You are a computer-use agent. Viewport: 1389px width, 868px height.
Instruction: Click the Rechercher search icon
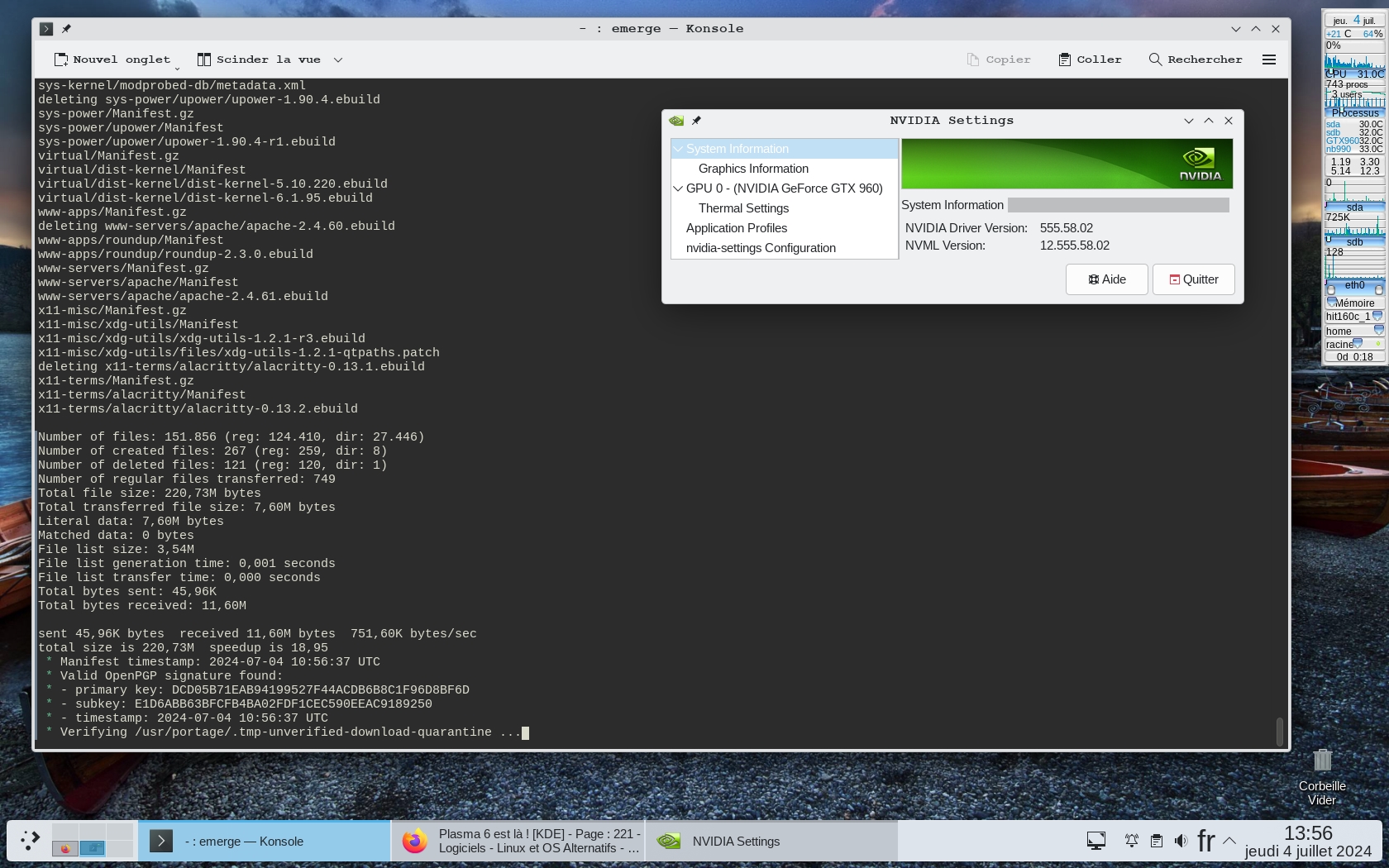click(x=1155, y=60)
